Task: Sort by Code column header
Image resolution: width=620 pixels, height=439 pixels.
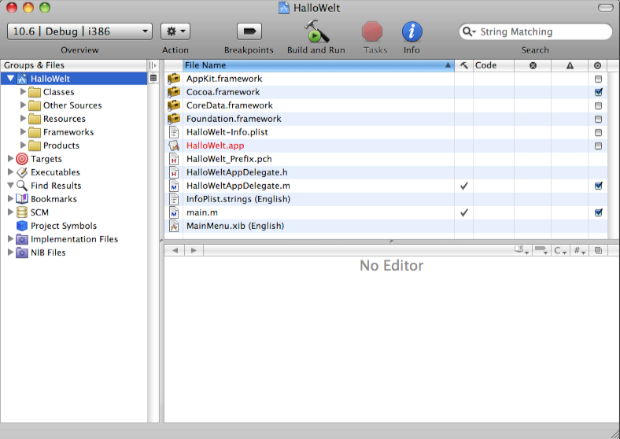Action: coord(494,65)
